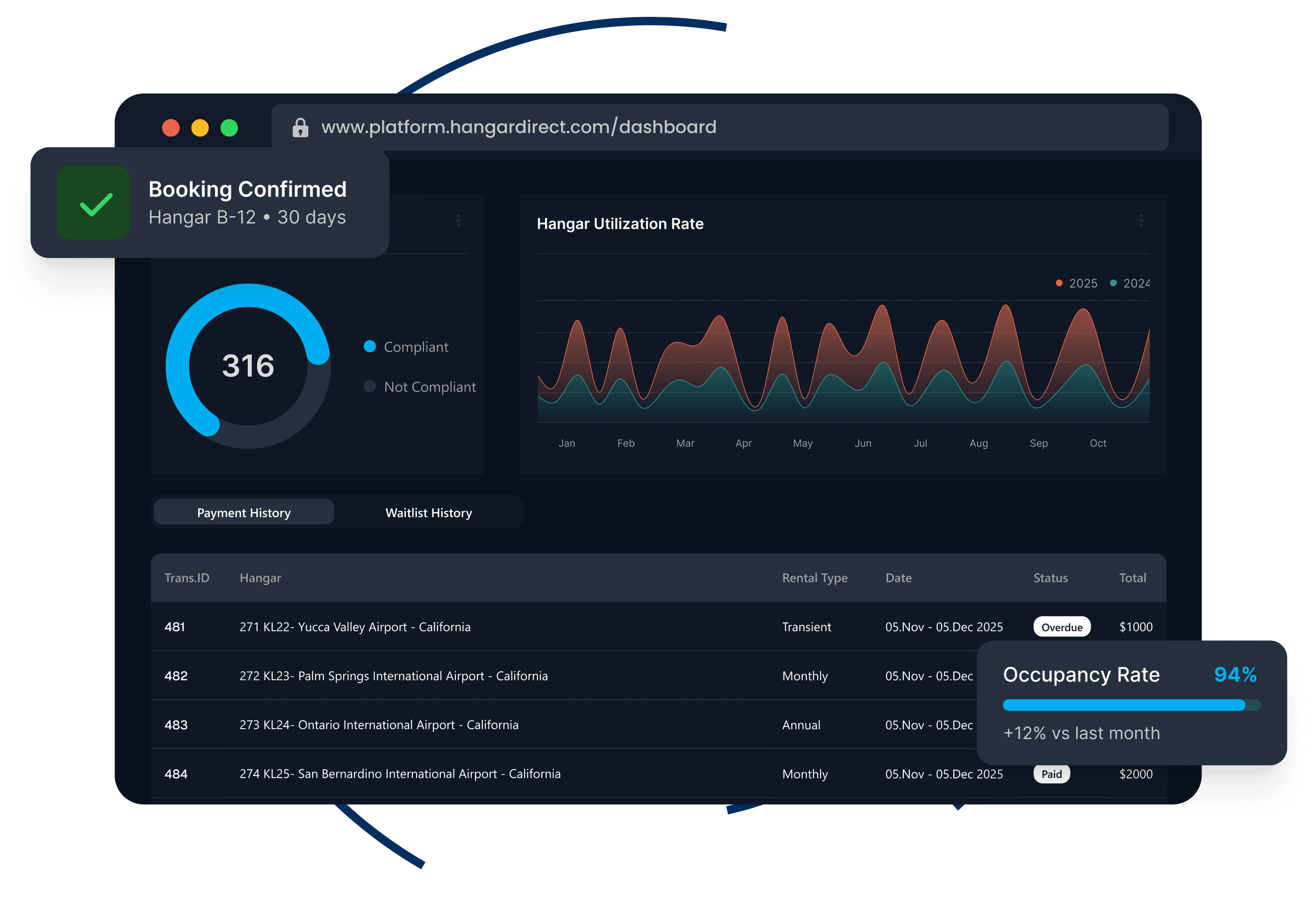The height and width of the screenshot is (898, 1316).
Task: Open the compliance panel three-dot options menu
Action: click(459, 222)
